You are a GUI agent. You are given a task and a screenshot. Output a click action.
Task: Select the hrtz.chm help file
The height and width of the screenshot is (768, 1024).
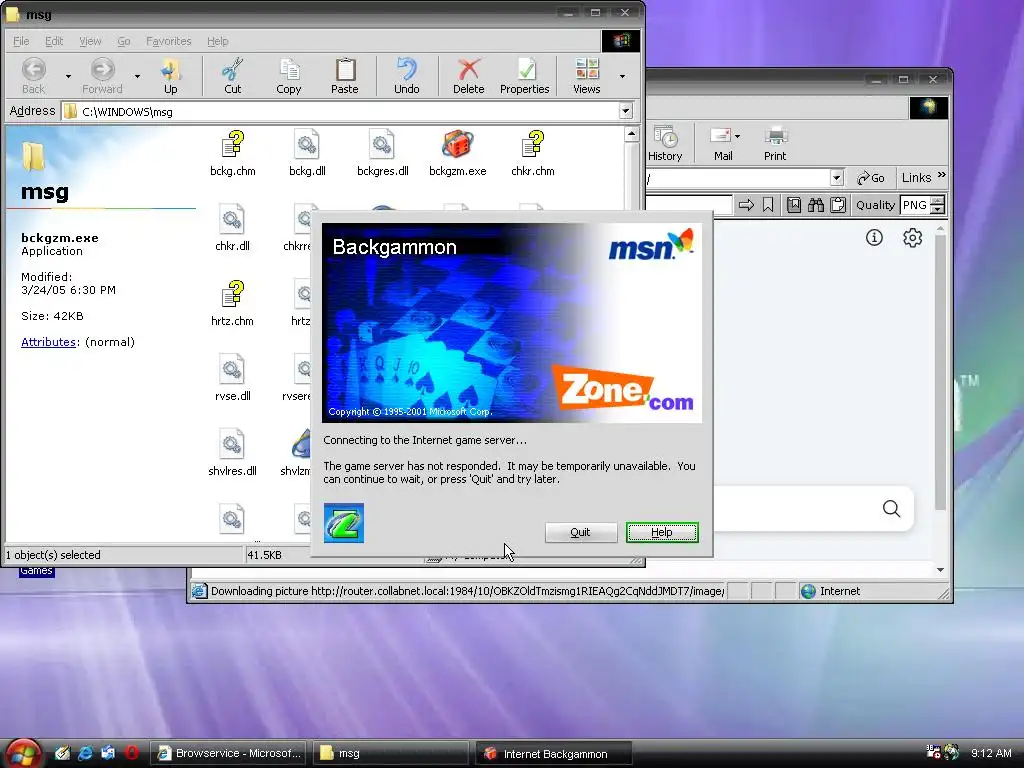[232, 304]
